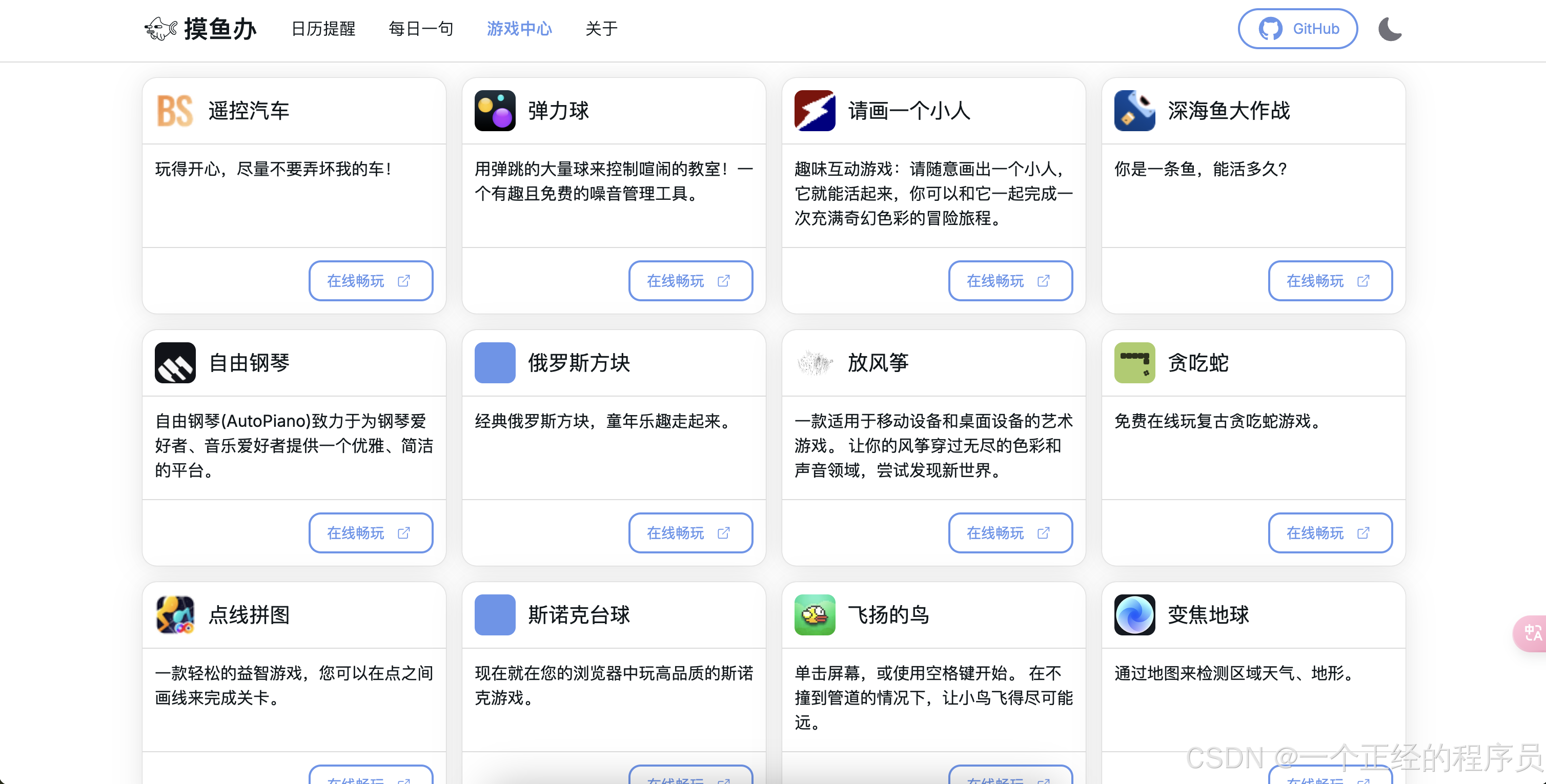
Task: Click the 深海鱼大作战 game icon
Action: [1134, 110]
